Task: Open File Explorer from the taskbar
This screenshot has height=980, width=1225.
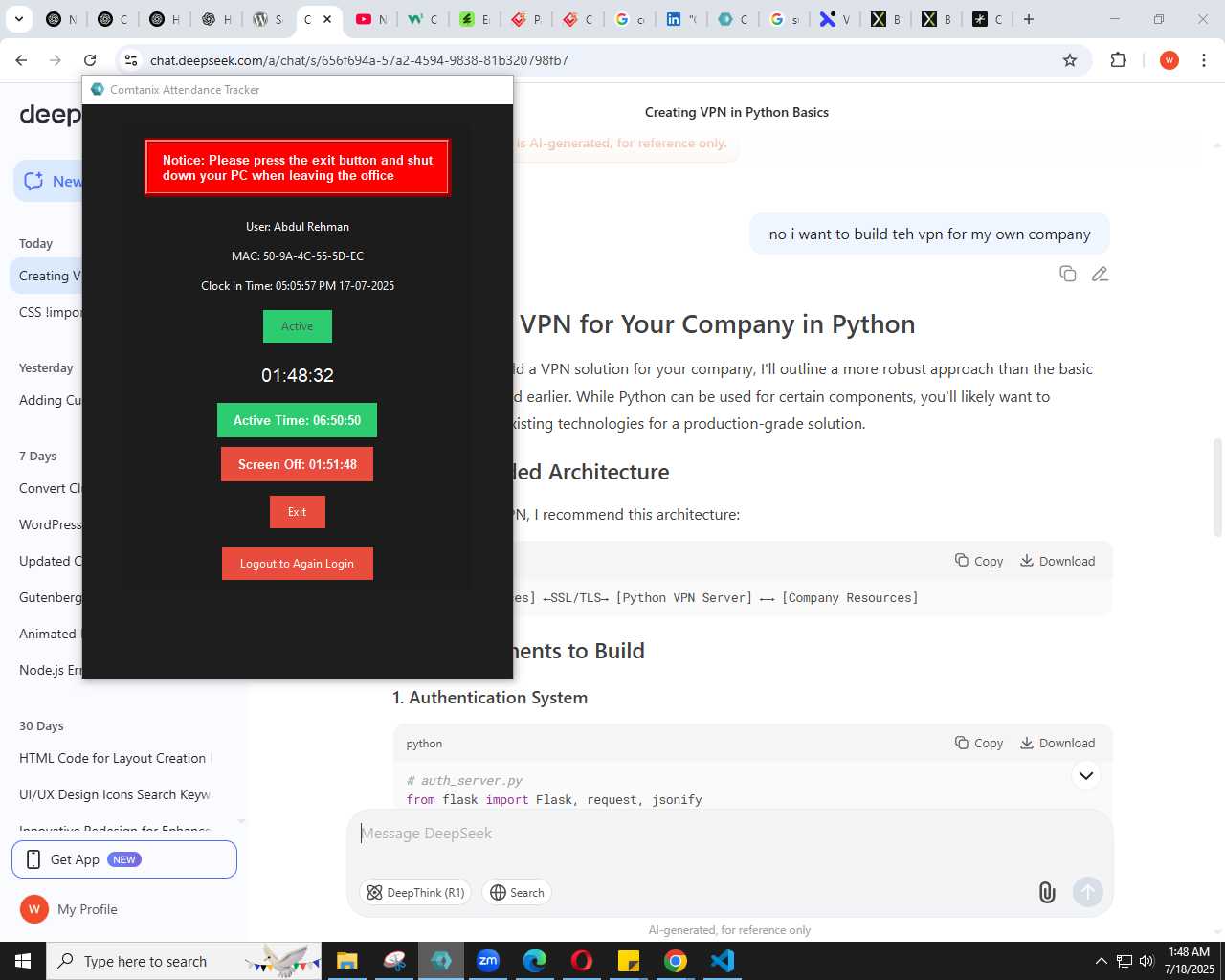Action: (x=346, y=961)
